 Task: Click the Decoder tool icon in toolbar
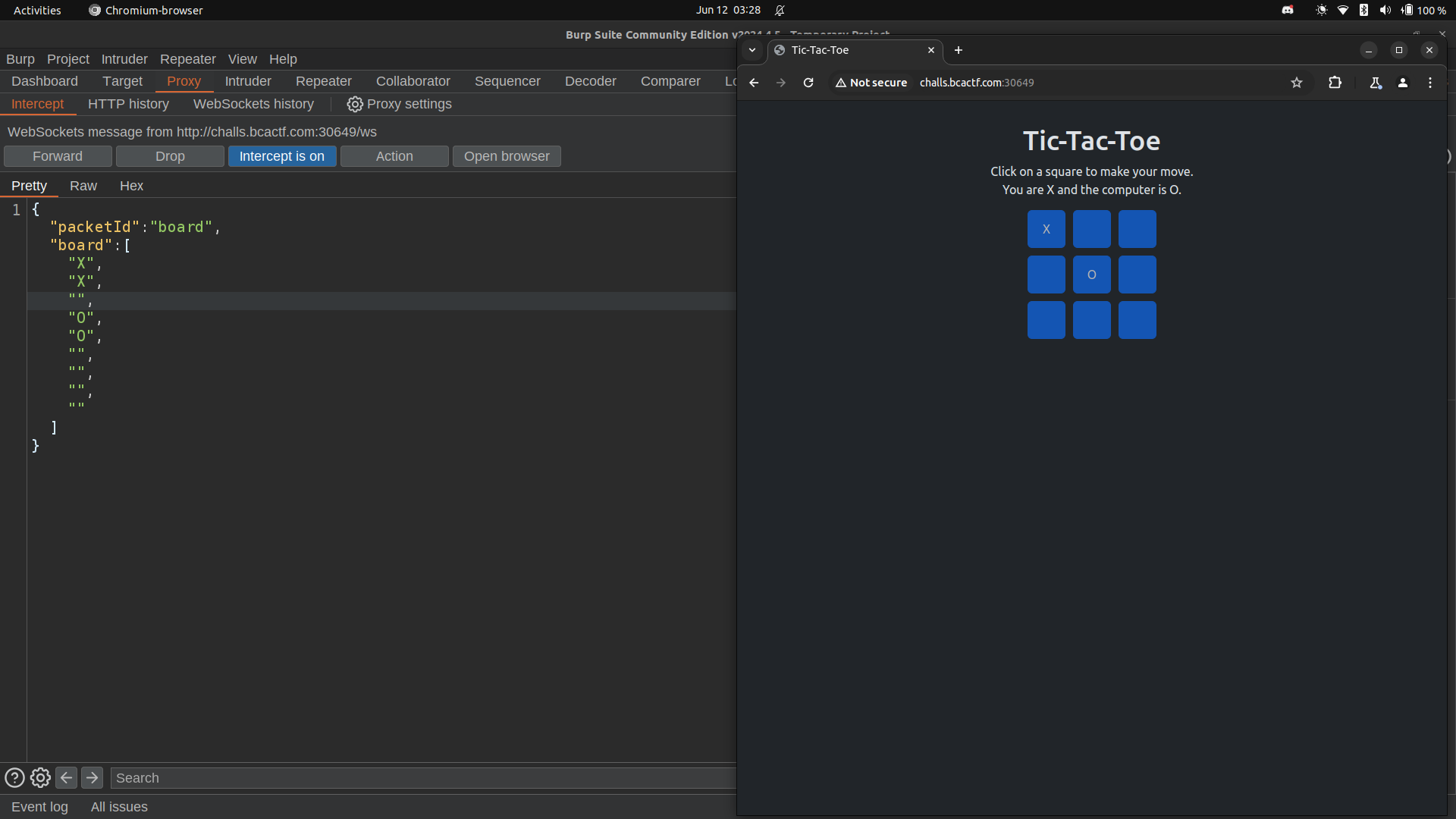click(589, 80)
